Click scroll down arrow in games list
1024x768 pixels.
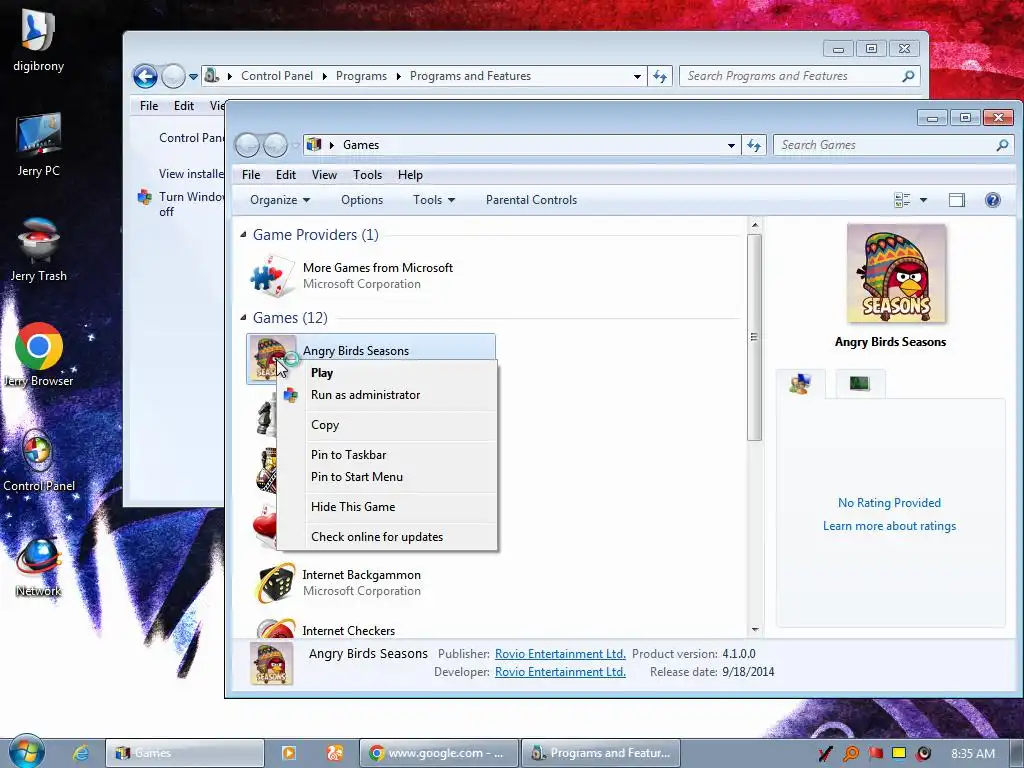pyautogui.click(x=755, y=630)
